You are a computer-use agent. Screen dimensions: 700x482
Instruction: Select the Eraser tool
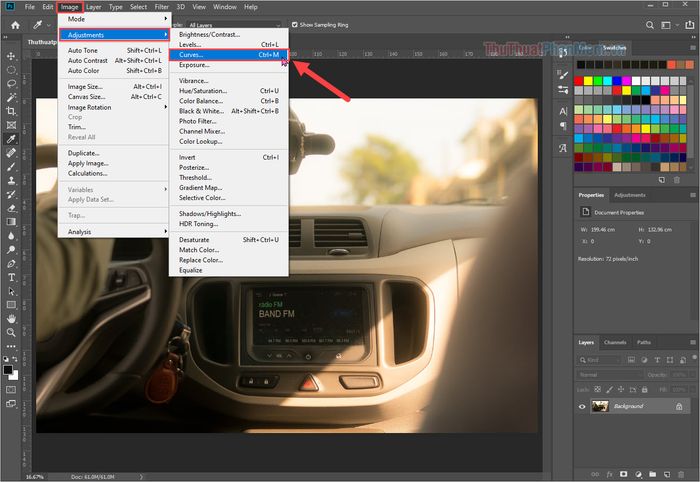[x=11, y=208]
